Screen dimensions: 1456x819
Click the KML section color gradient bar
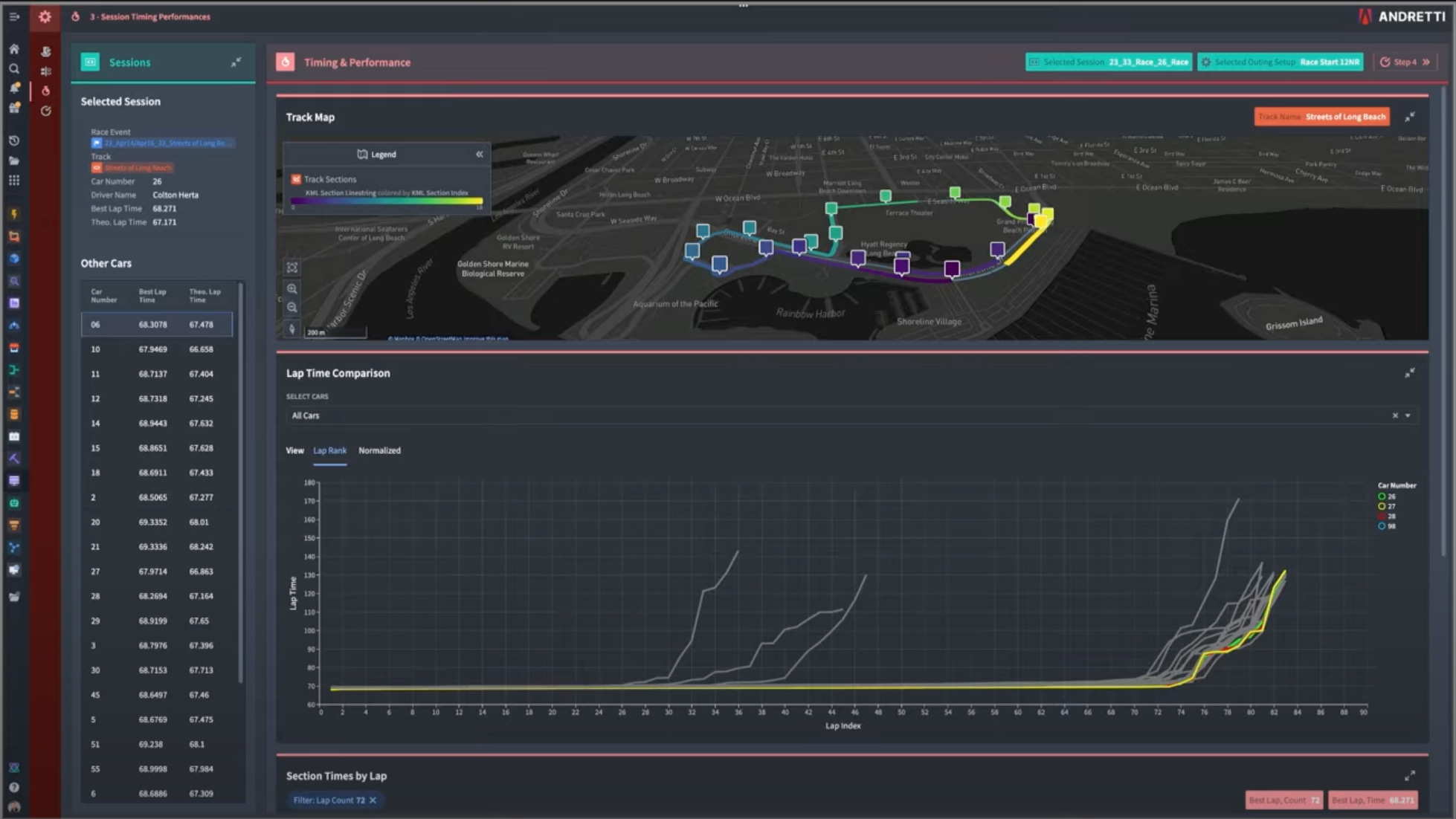click(387, 201)
